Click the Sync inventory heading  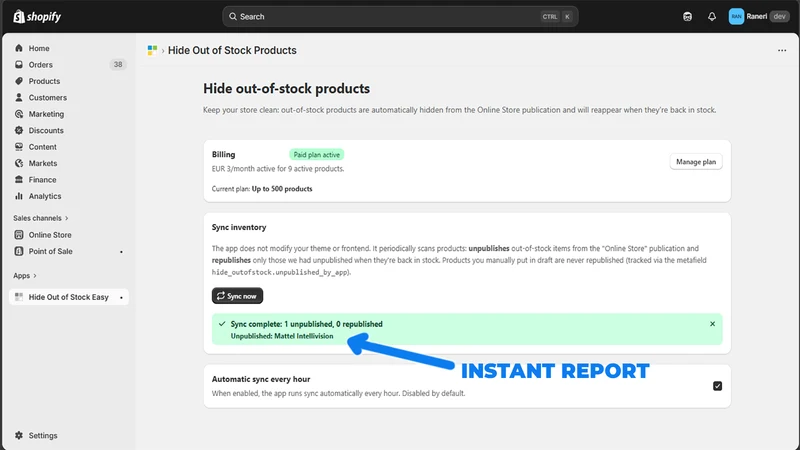(x=239, y=227)
